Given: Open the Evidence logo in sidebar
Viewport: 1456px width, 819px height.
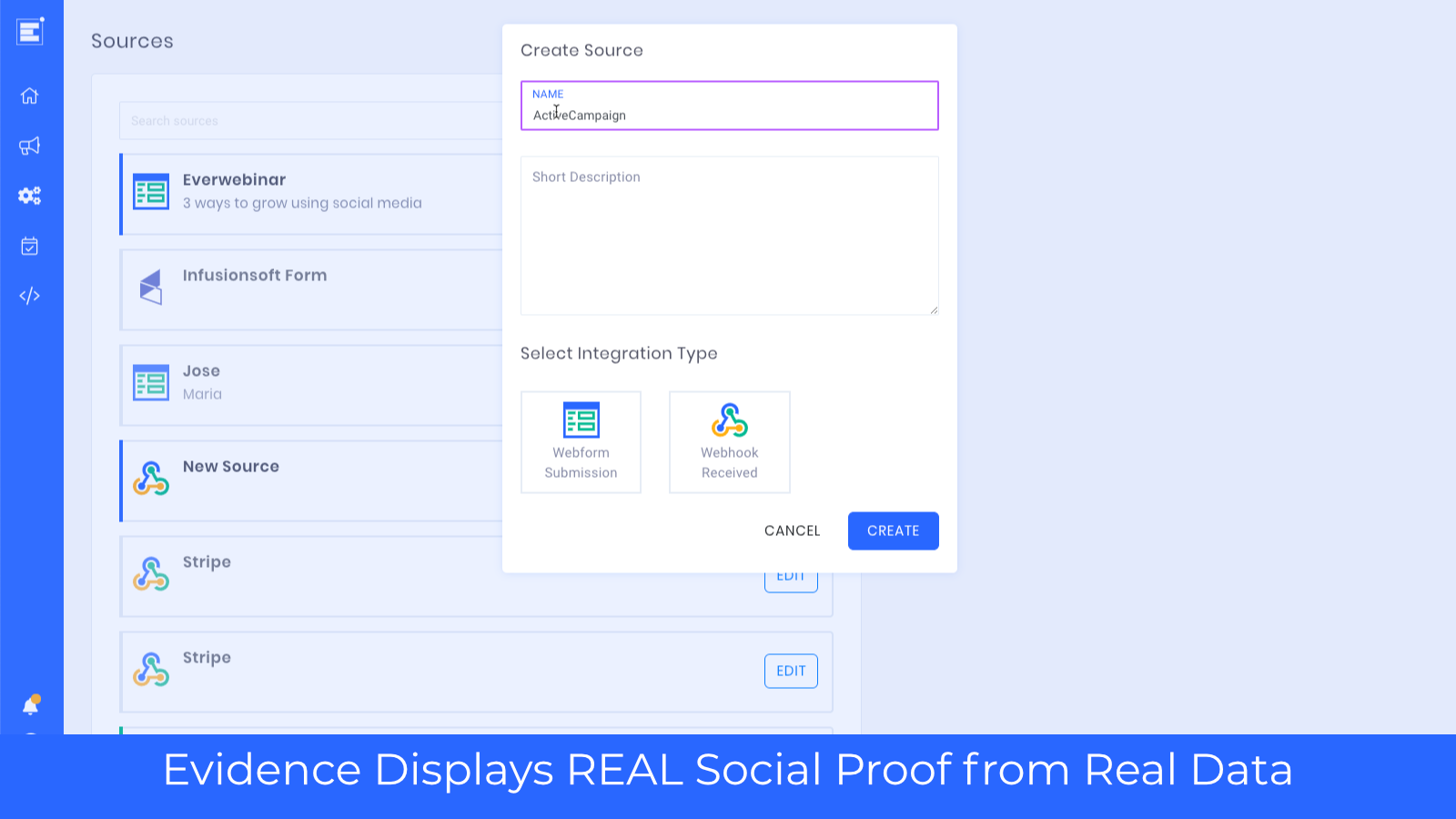Looking at the screenshot, I should click(x=30, y=31).
